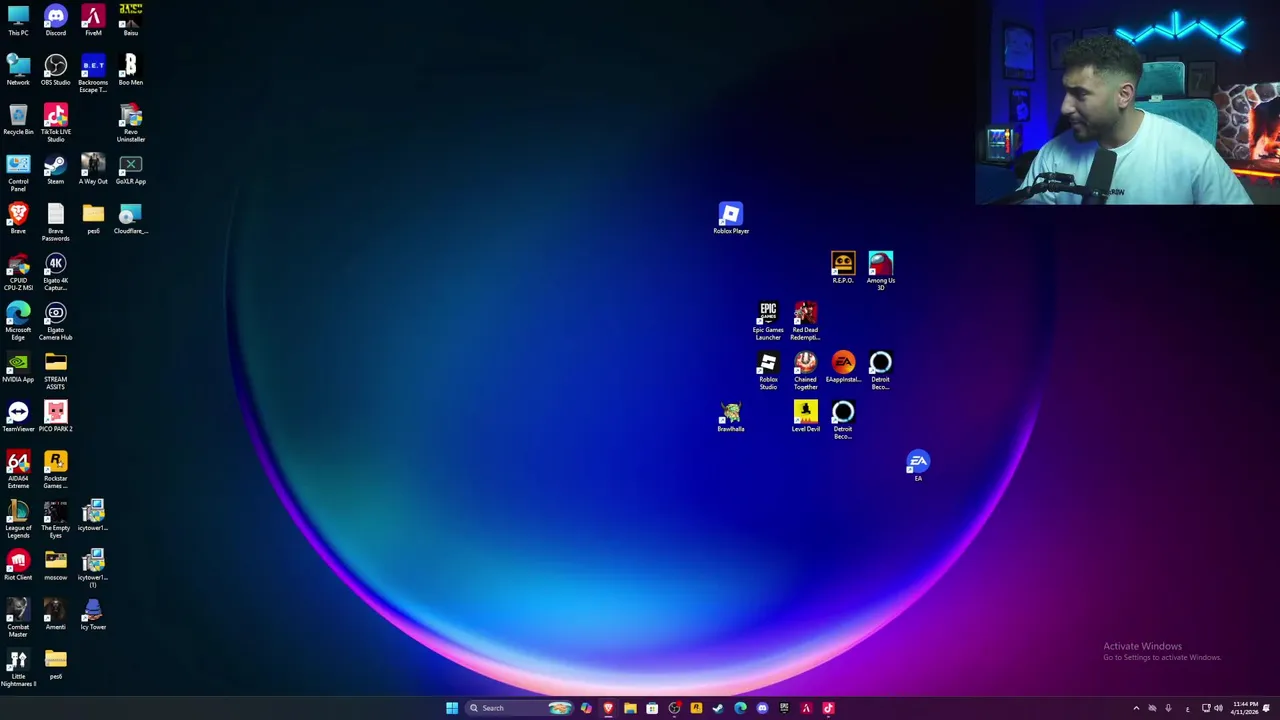Select the Roblox Studio icon
Screen dimensions: 1280x720
768,371
